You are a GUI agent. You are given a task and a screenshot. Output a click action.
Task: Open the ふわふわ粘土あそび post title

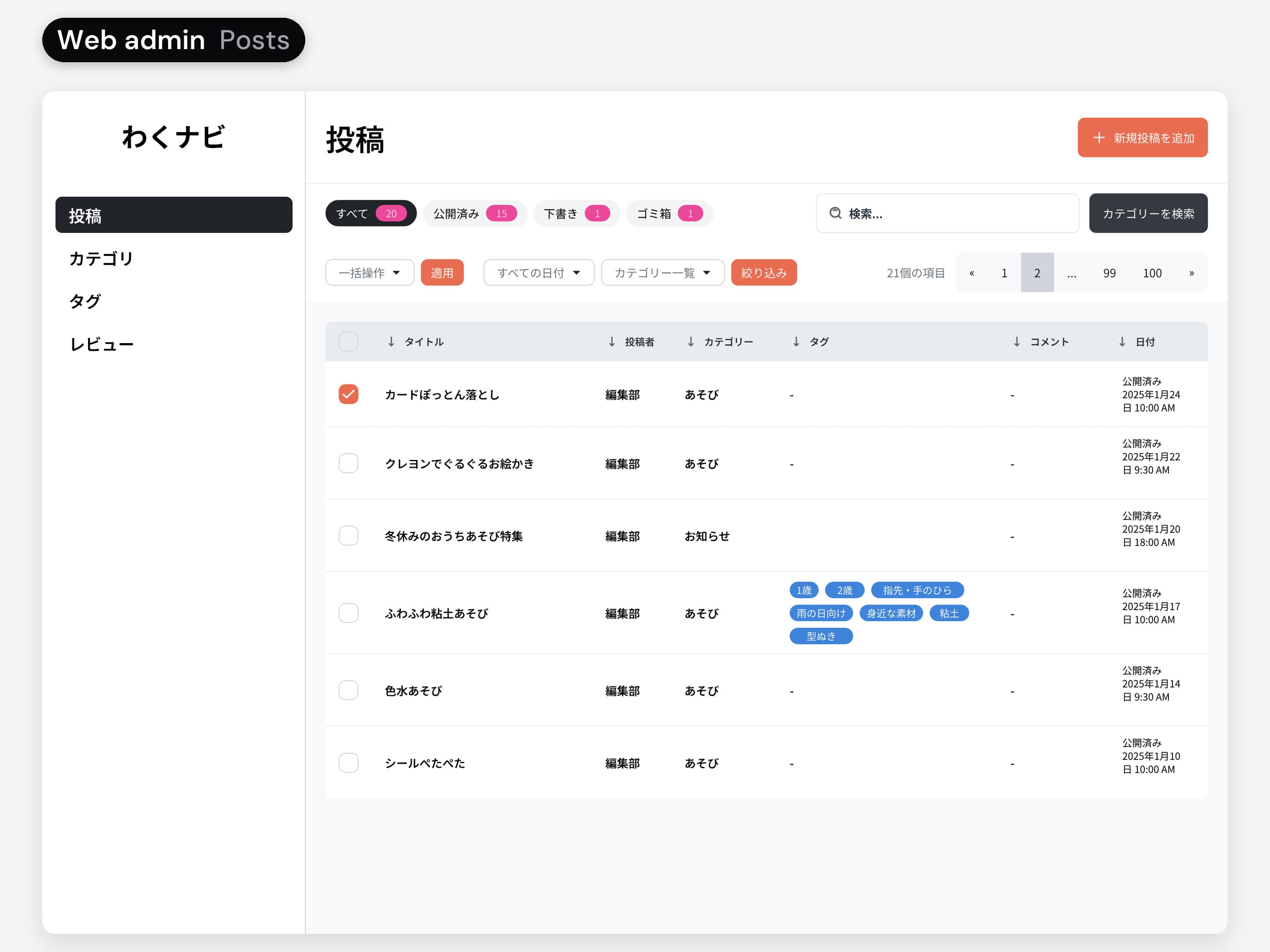(436, 614)
